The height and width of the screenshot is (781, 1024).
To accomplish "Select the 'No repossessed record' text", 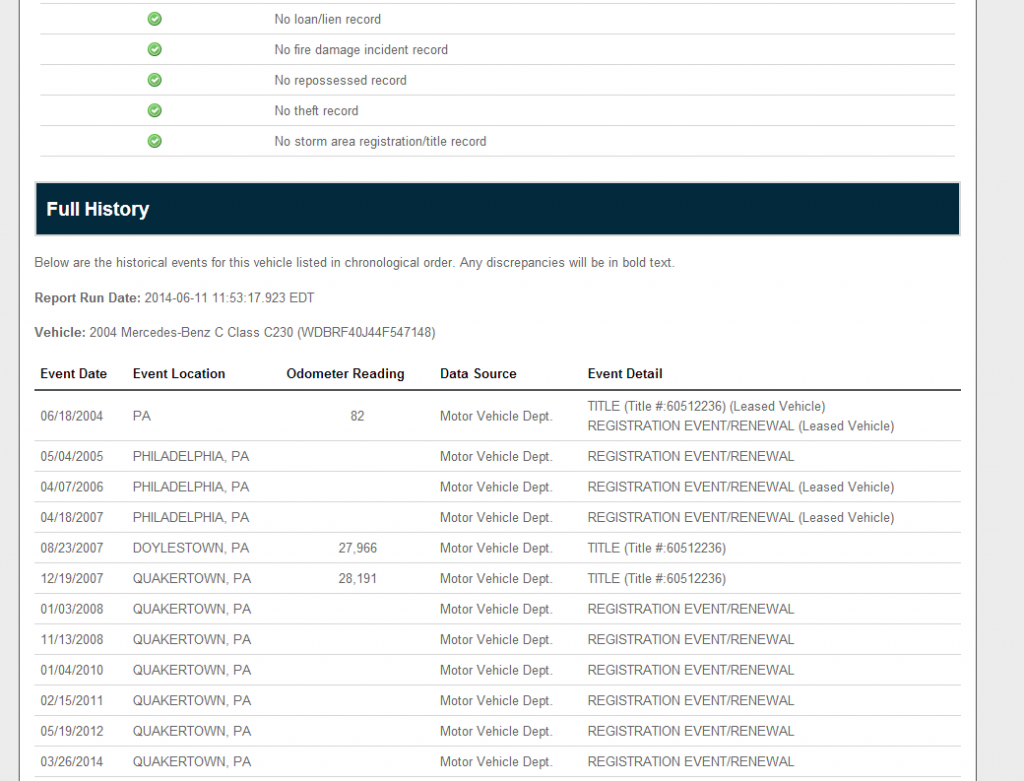I will point(340,80).
